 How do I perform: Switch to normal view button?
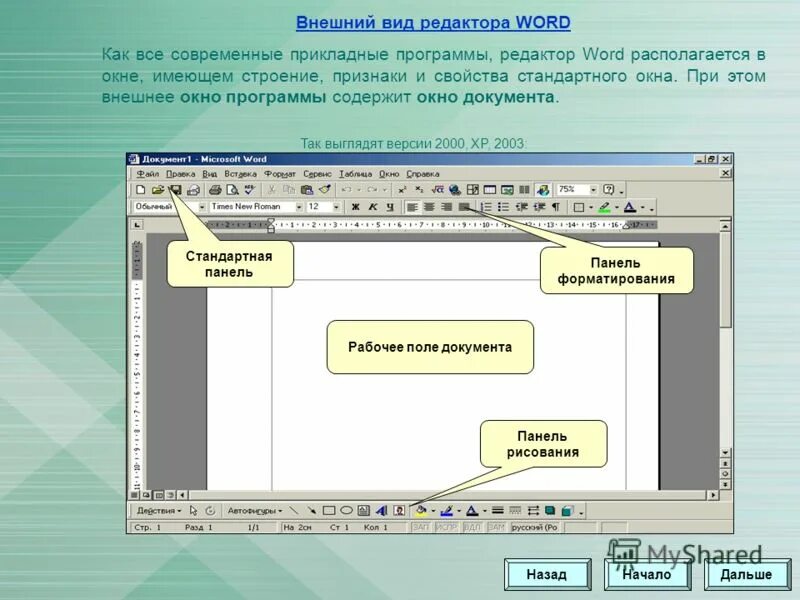click(134, 494)
